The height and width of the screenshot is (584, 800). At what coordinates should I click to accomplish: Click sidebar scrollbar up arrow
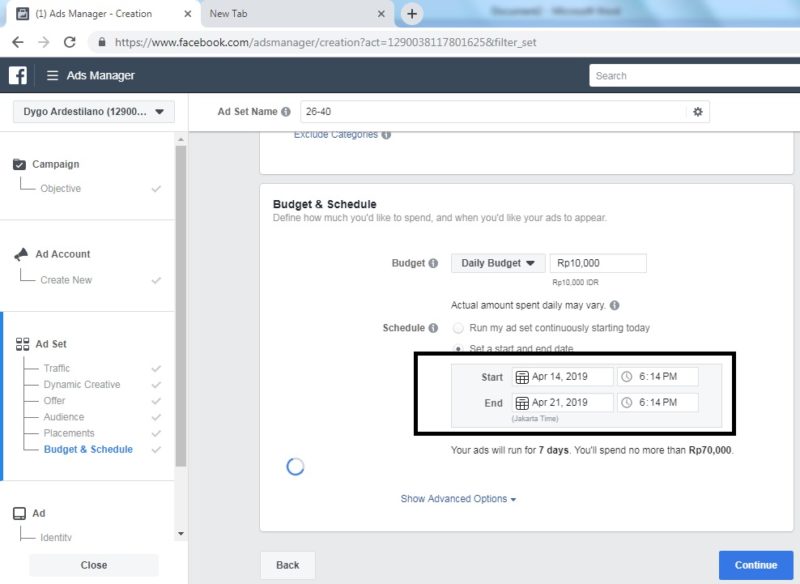point(181,139)
